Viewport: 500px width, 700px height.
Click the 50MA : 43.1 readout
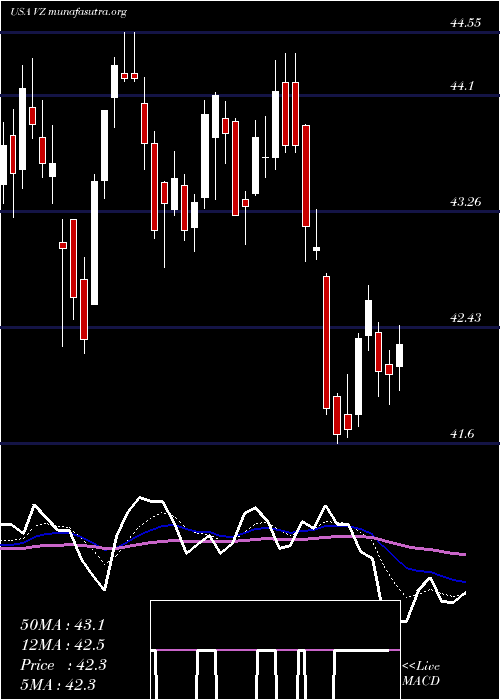coord(62,625)
